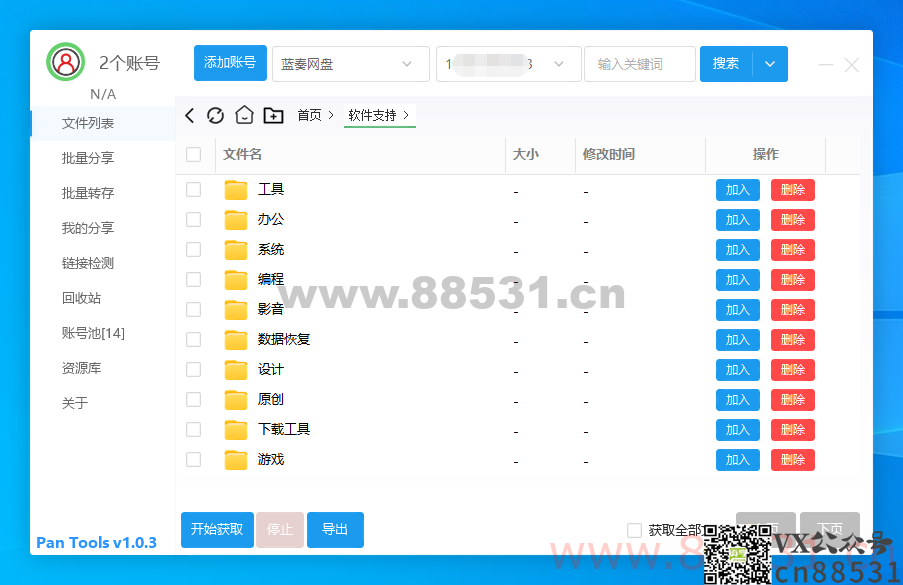Check the 数据恢复 row checkbox
This screenshot has width=903, height=585.
pyautogui.click(x=194, y=339)
